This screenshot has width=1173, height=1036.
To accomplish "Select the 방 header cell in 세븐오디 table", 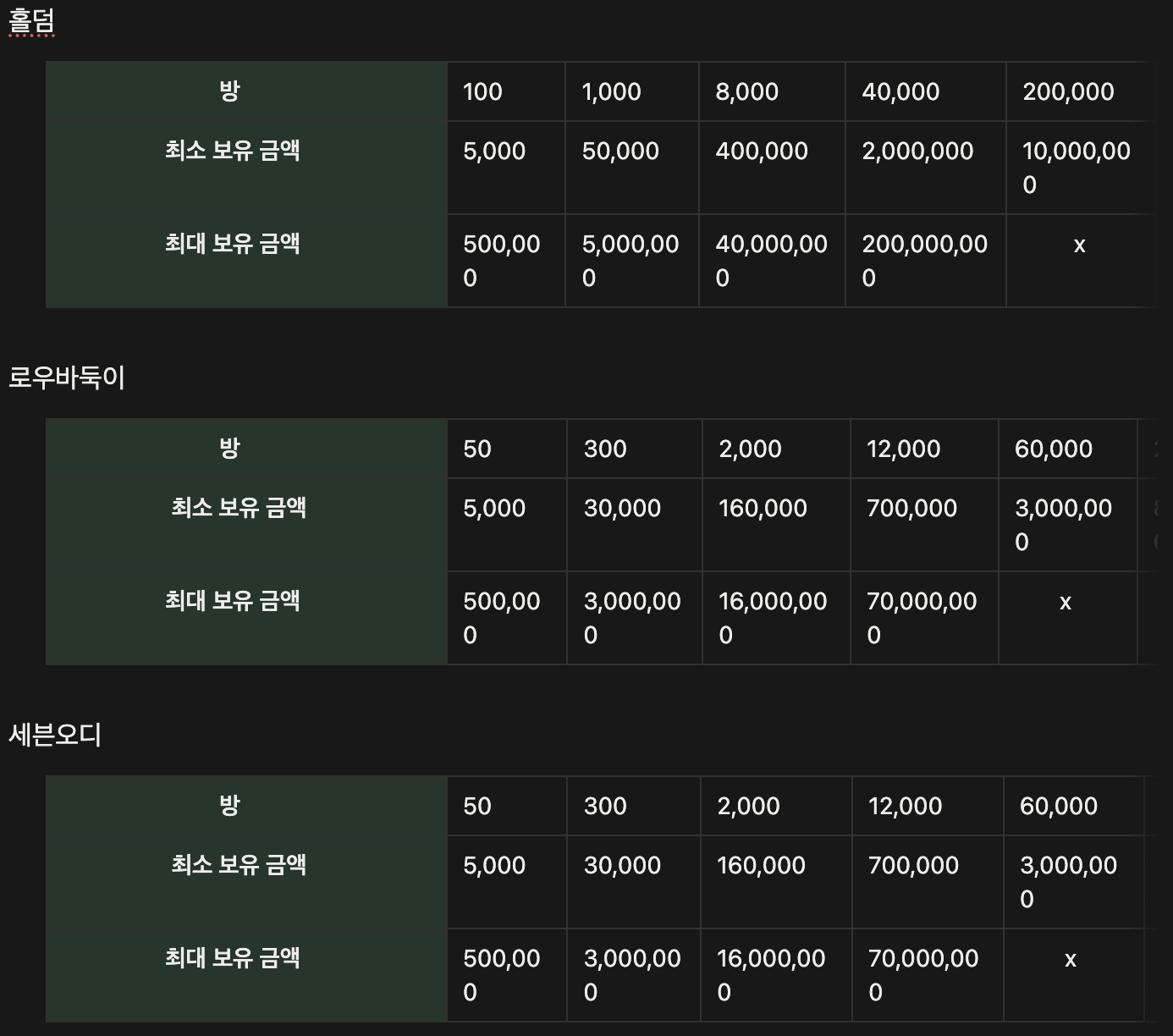I will (229, 806).
